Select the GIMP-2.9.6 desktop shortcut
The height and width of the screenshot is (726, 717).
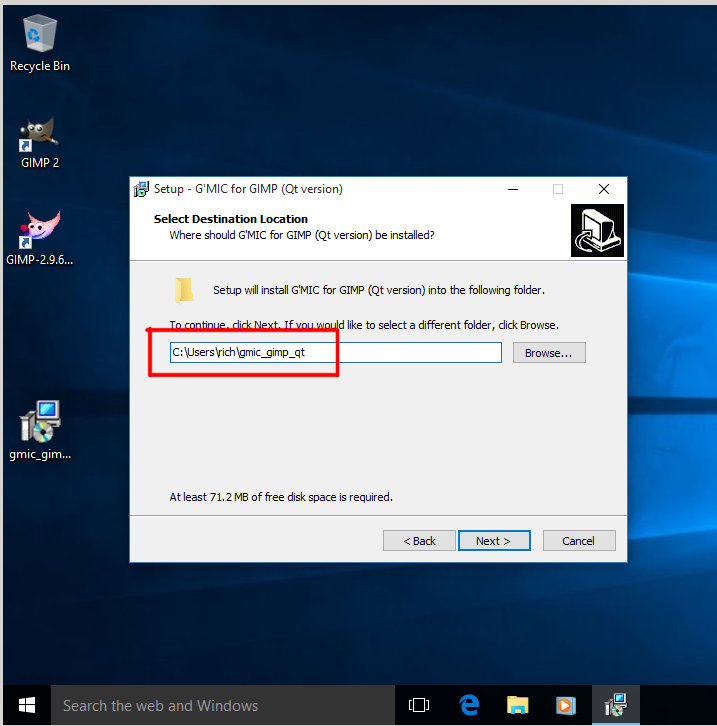click(40, 231)
